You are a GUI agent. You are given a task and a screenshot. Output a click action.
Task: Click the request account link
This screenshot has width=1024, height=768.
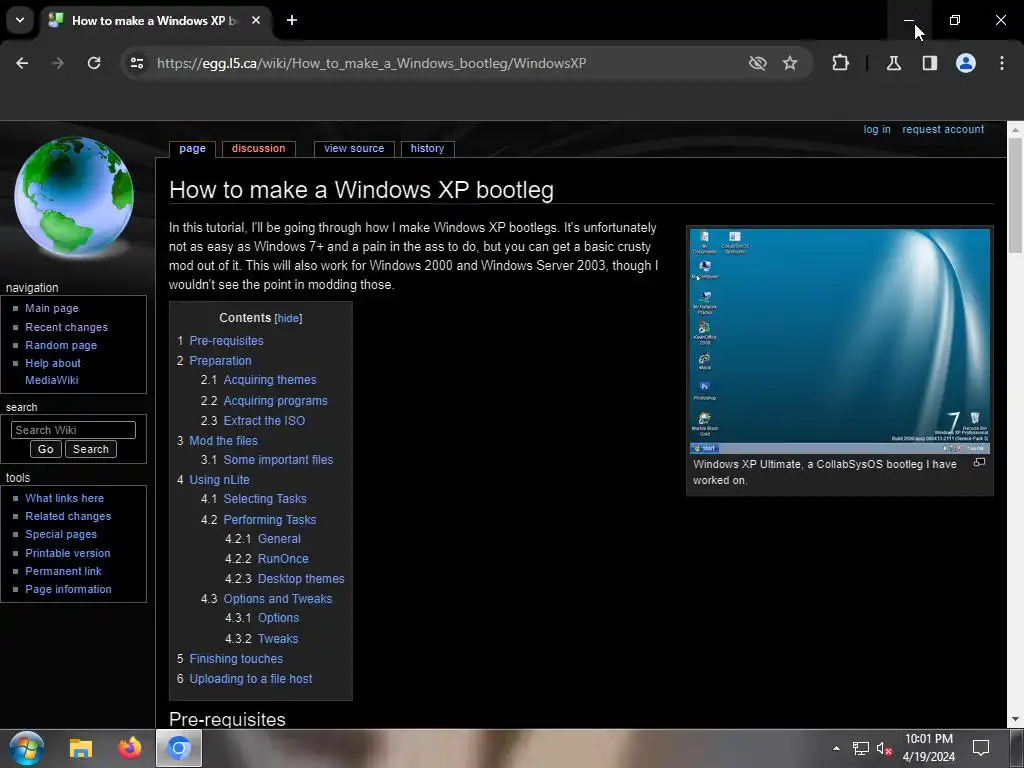(x=943, y=129)
